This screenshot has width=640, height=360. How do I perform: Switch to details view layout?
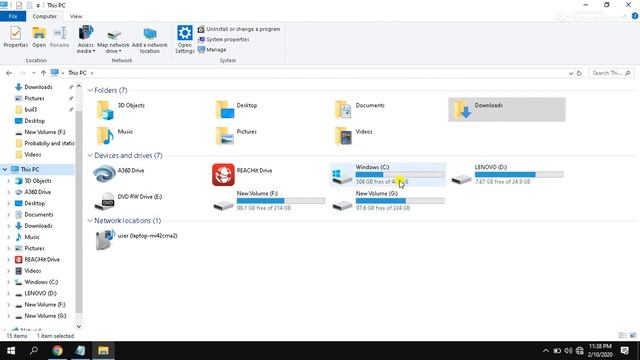pos(622,336)
